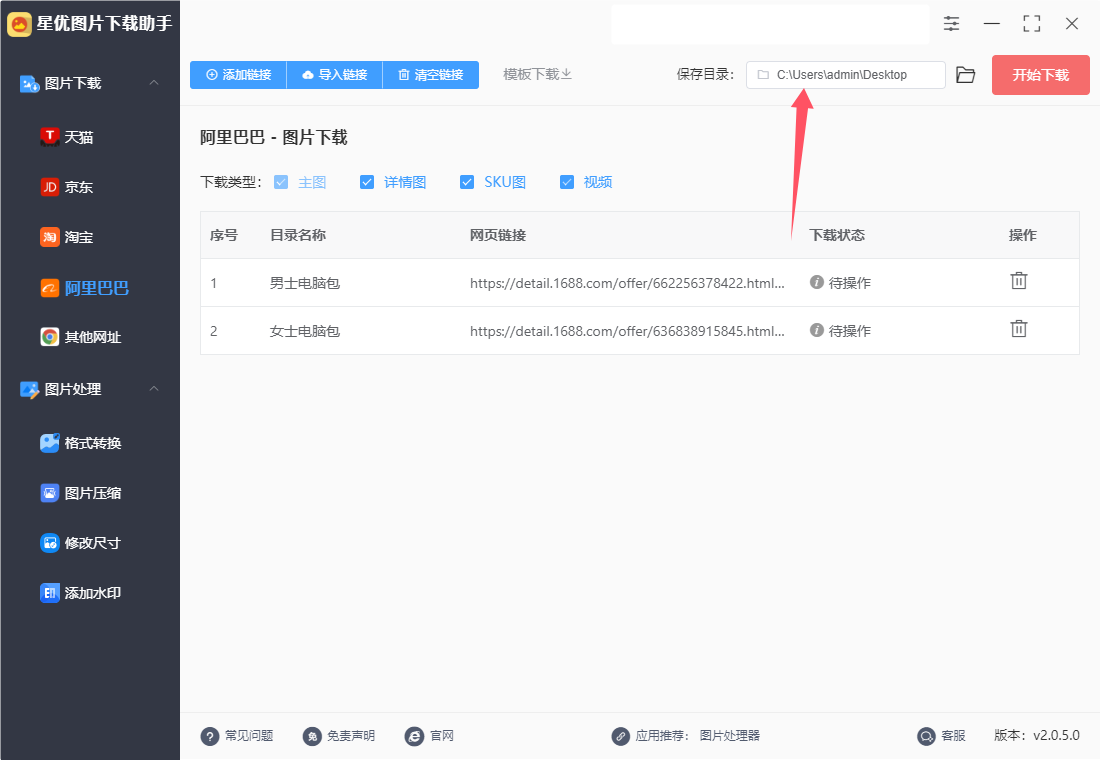Viewport: 1100px width, 760px height.
Task: Open recommended app 图片处理器
Action: coord(730,735)
